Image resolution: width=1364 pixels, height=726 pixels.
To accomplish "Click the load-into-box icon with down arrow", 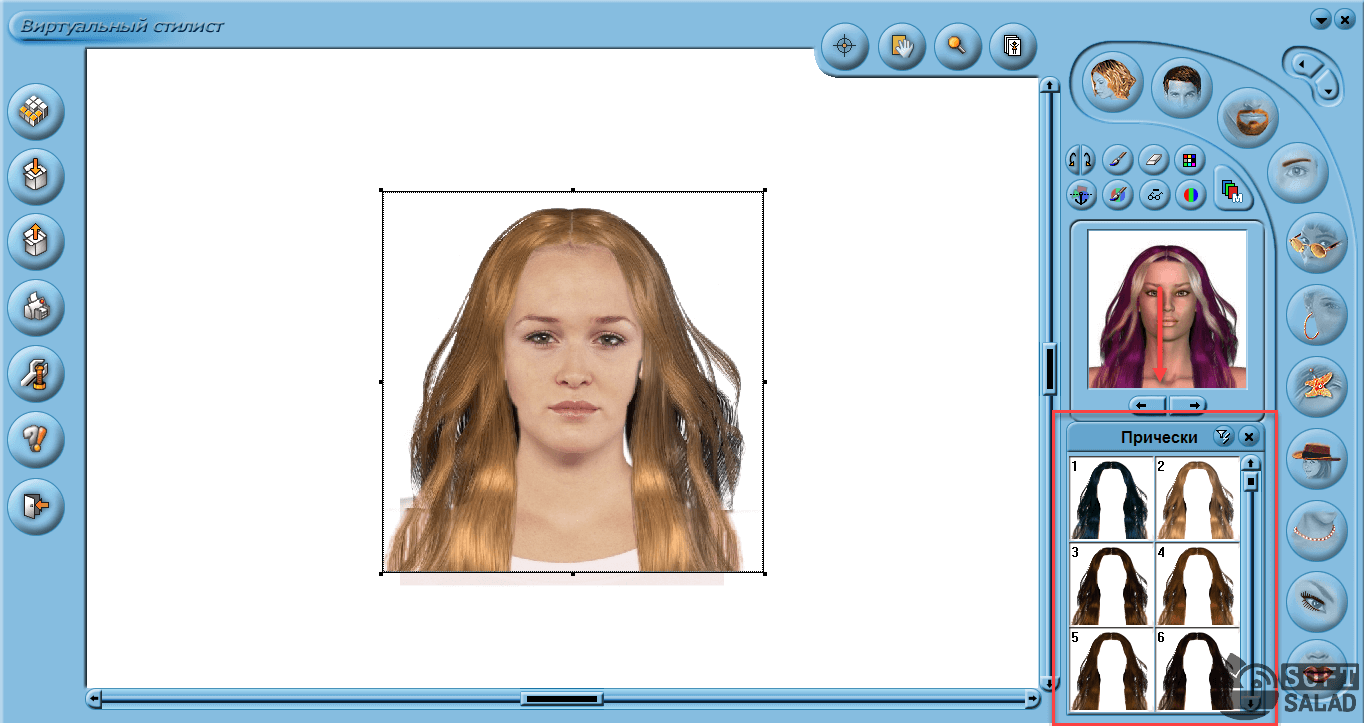I will [x=36, y=177].
